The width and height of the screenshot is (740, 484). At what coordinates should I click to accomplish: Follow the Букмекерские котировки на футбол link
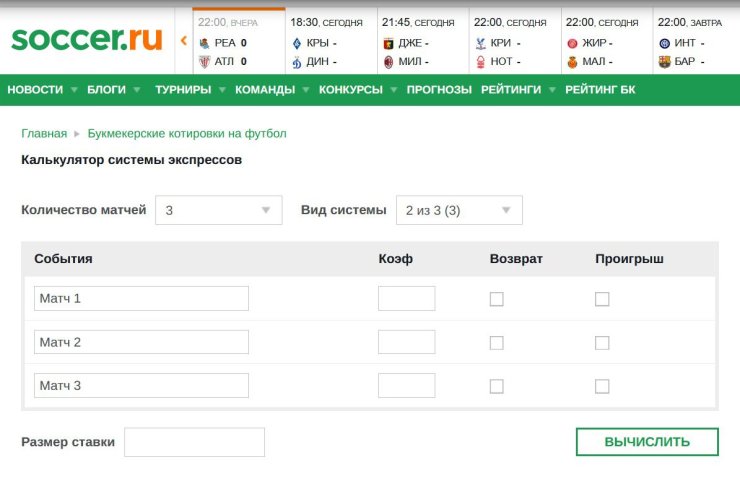pyautogui.click(x=187, y=133)
